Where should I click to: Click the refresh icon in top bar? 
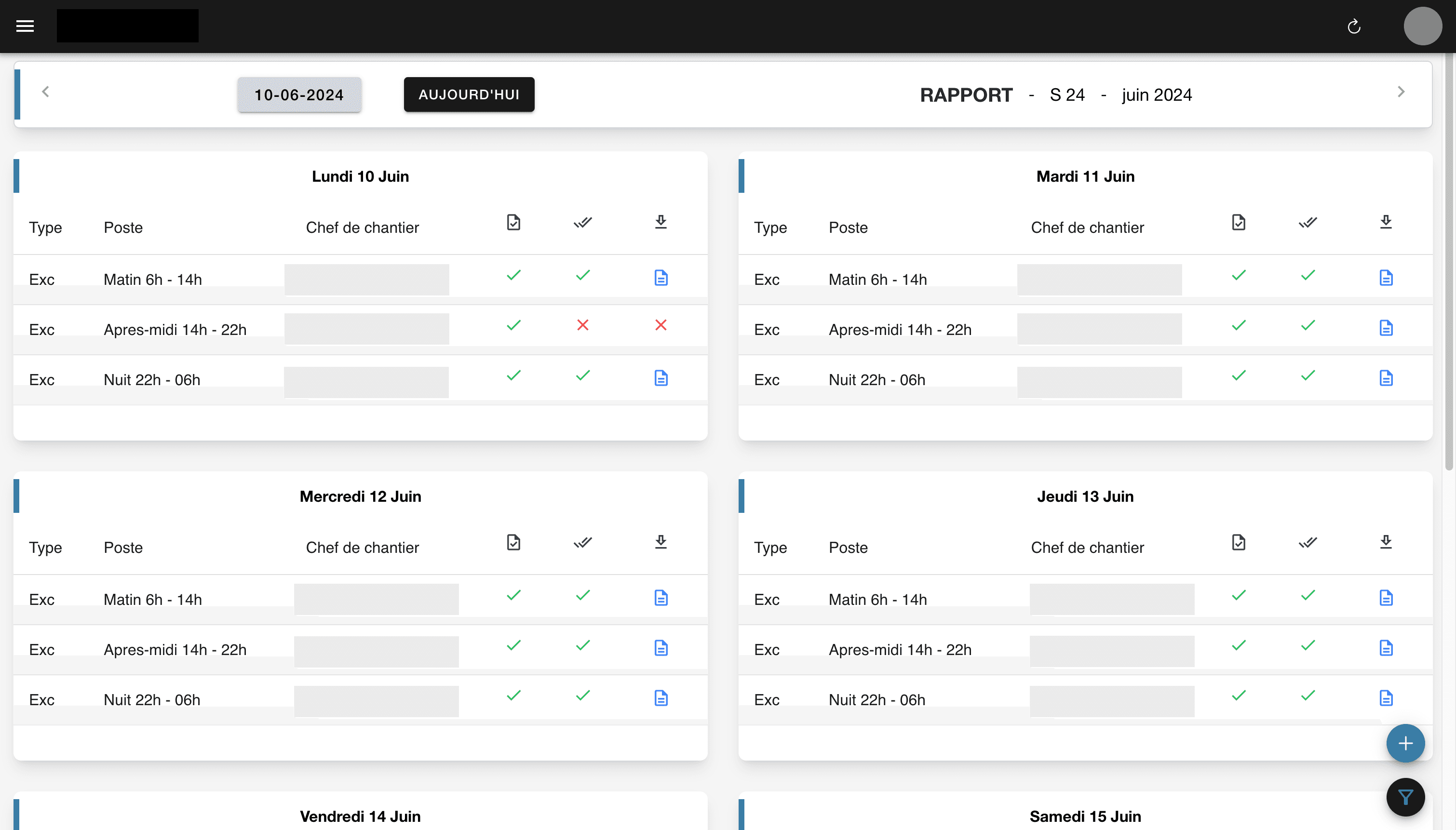(x=1354, y=27)
